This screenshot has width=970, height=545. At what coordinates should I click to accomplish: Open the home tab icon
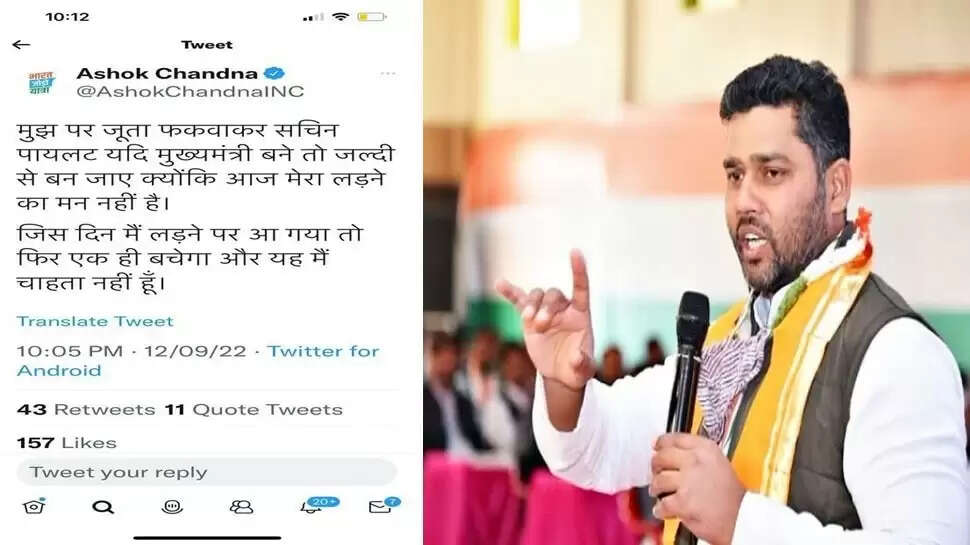(34, 507)
